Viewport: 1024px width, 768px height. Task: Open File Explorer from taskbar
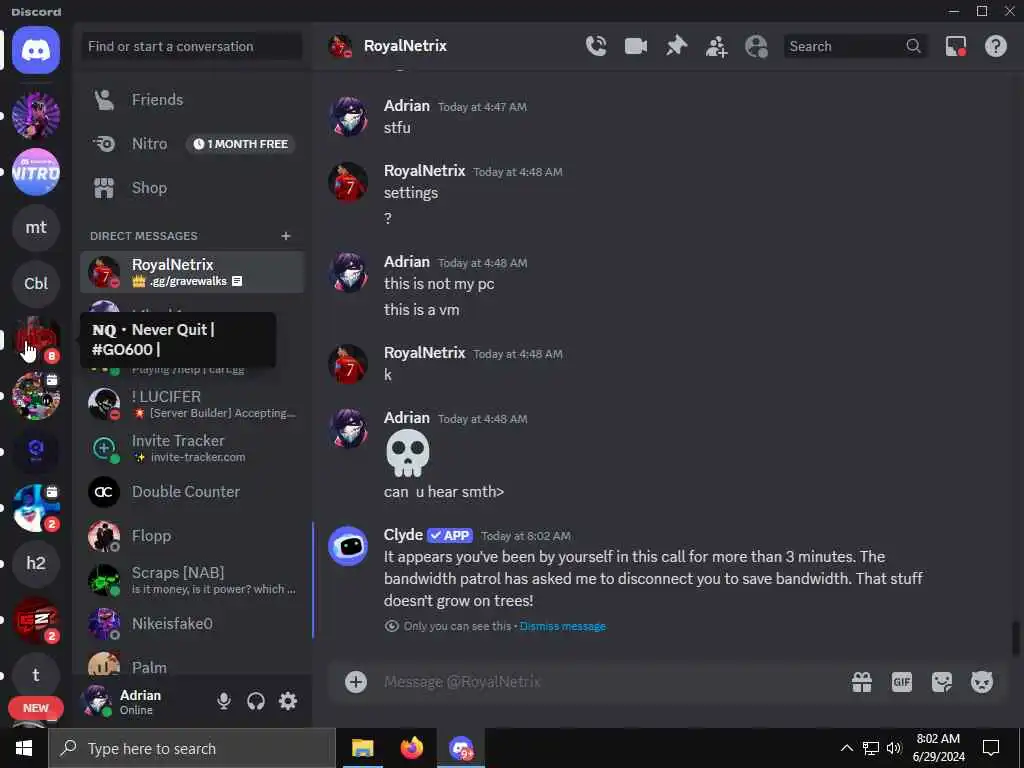362,748
